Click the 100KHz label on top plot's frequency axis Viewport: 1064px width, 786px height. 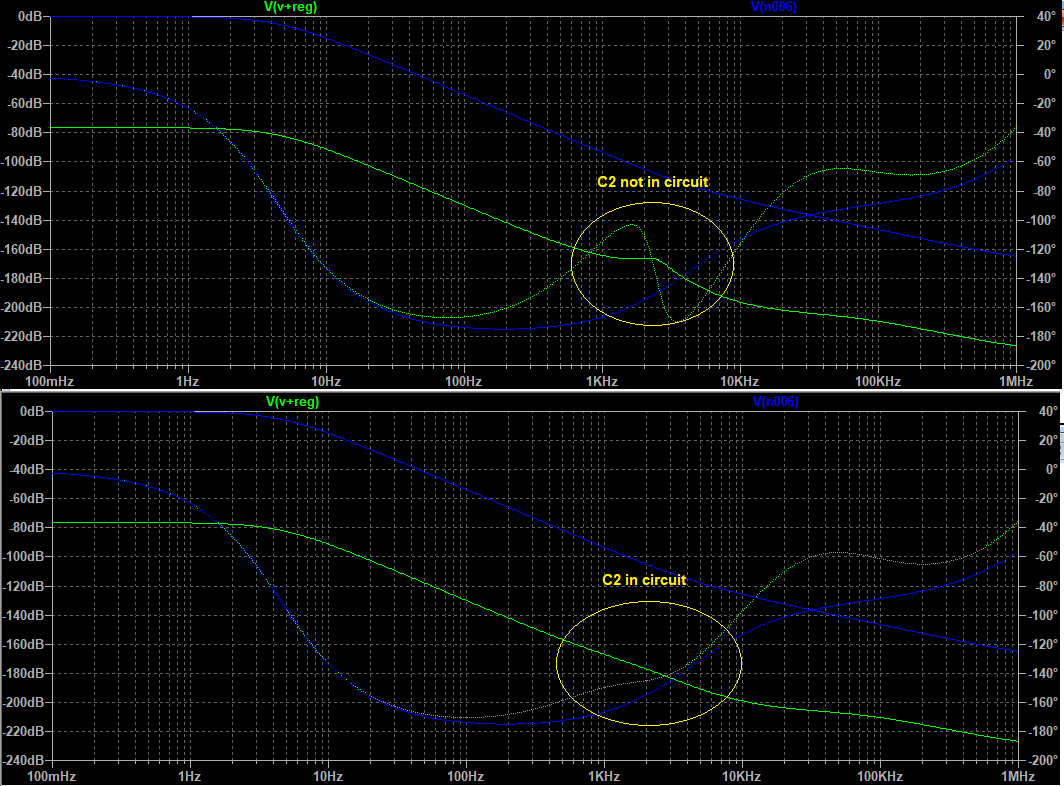pos(877,381)
